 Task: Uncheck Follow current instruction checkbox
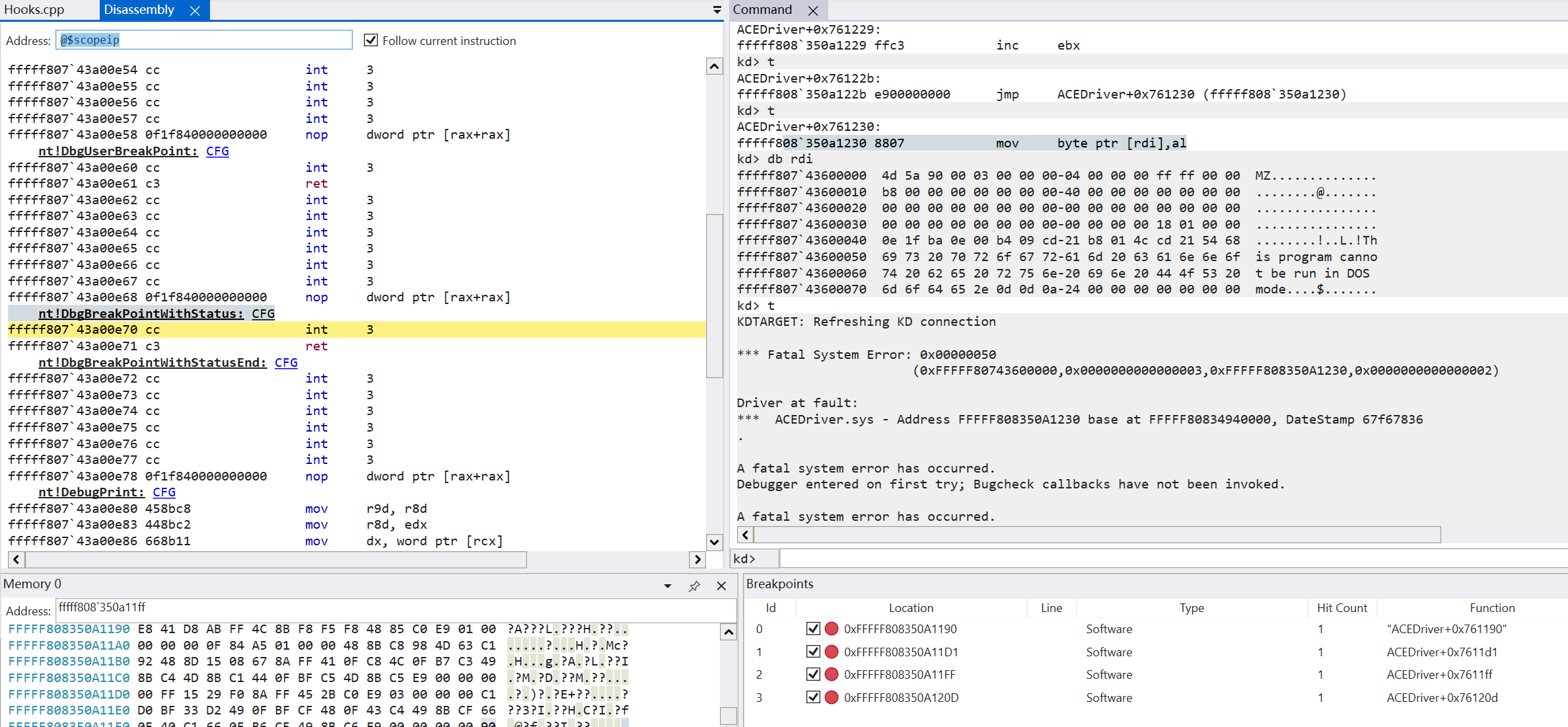click(371, 40)
